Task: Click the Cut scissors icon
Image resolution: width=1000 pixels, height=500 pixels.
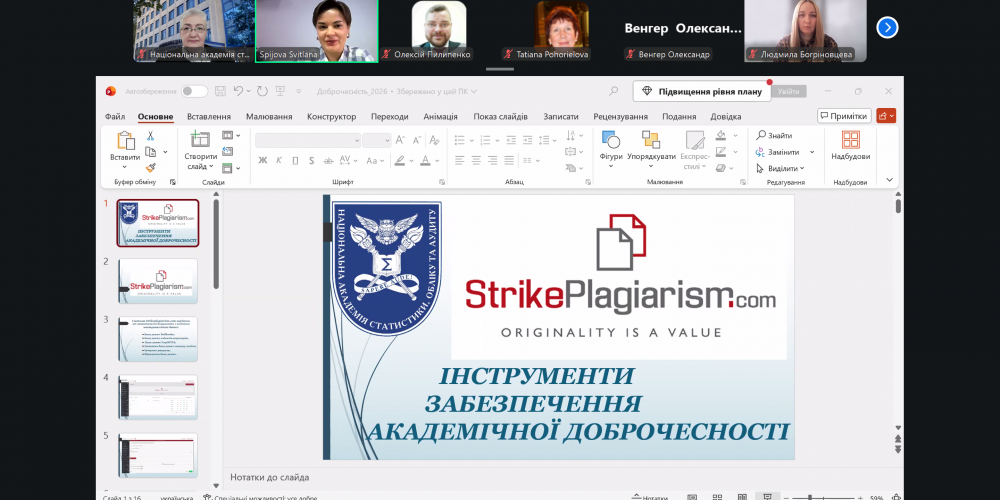Action: pos(151,136)
